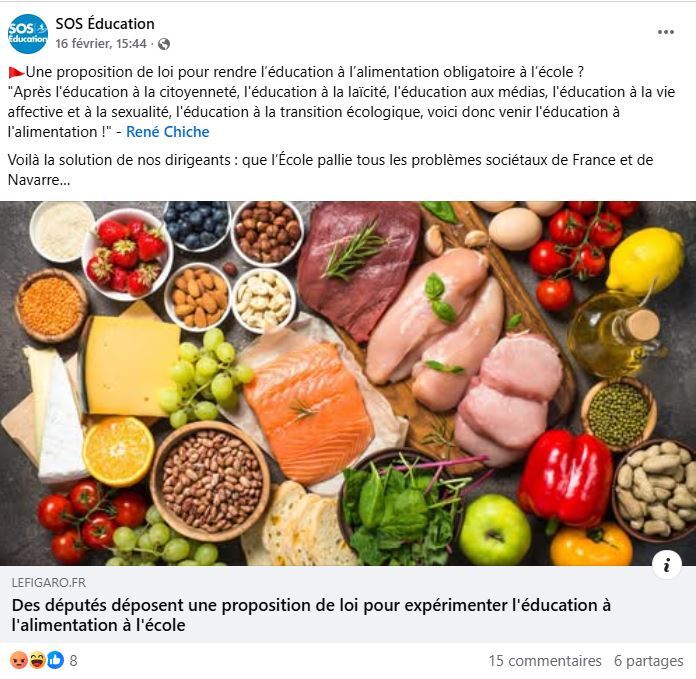
Task: Open the SOS Éducation profile picture
Action: coord(28,34)
